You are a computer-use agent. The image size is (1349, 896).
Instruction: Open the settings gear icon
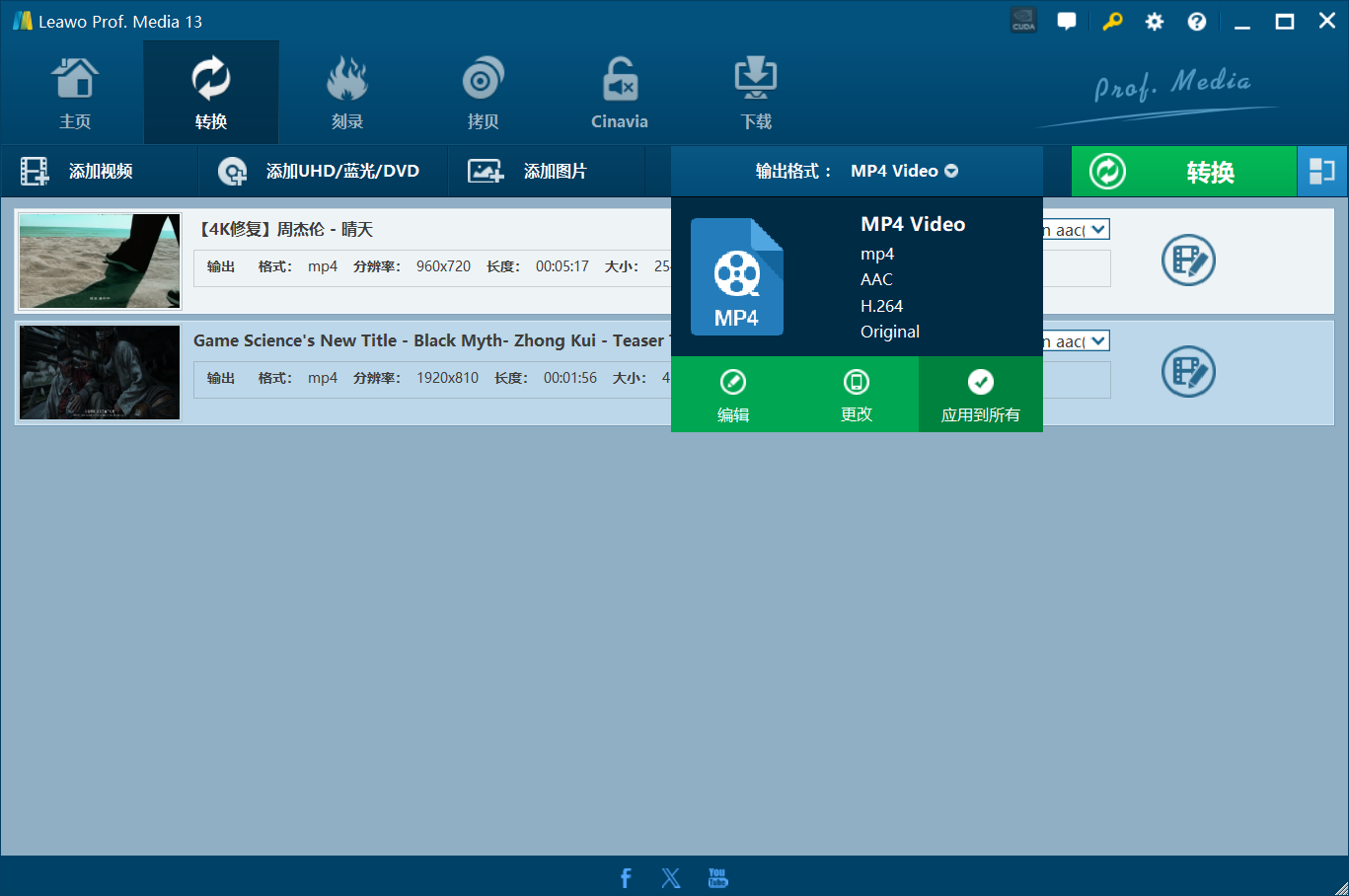coord(1154,22)
